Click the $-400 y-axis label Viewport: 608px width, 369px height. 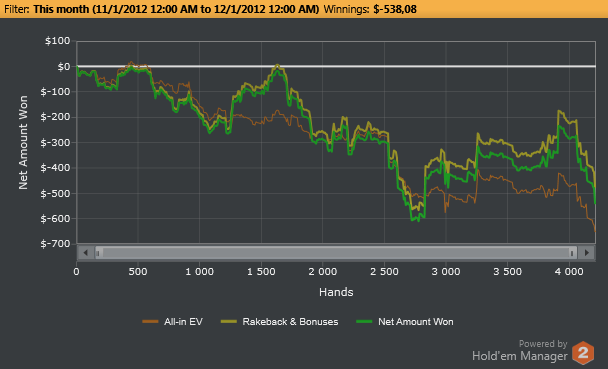[55, 168]
